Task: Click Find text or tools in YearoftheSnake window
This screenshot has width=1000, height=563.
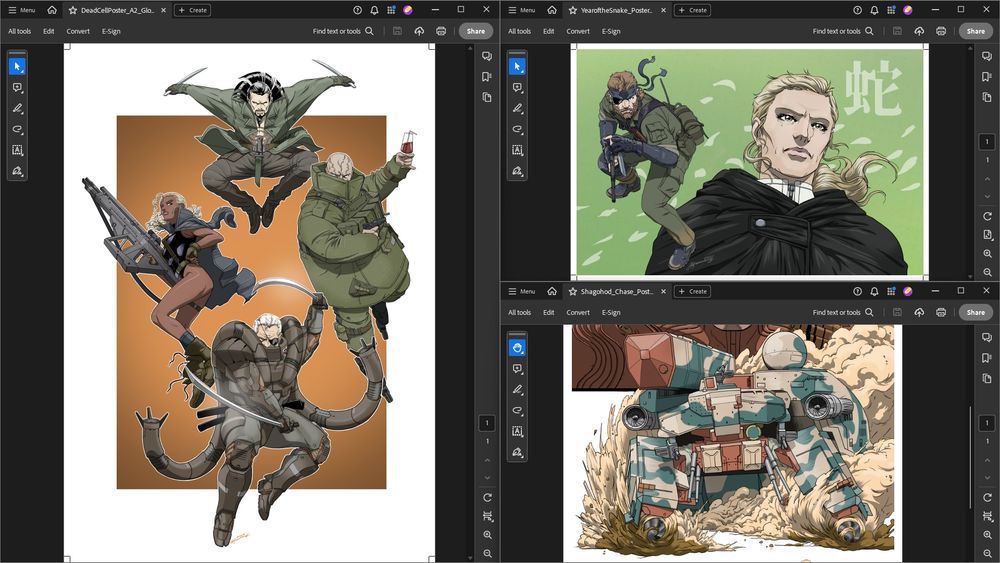Action: click(843, 31)
